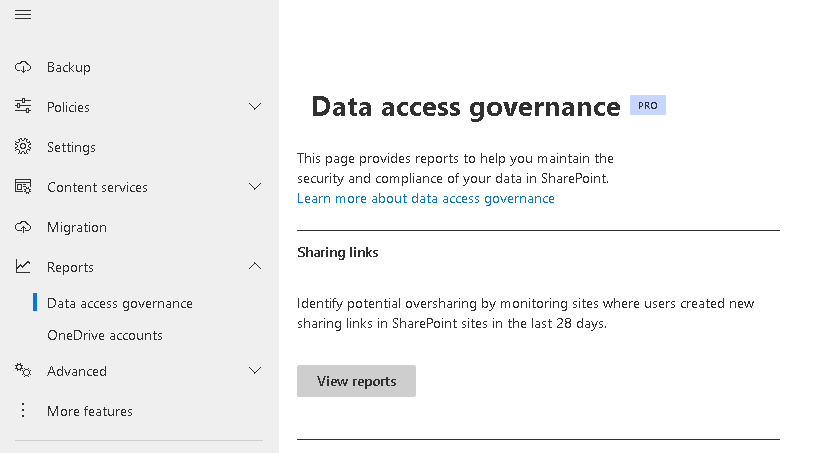Select Reports in the sidebar
This screenshot has width=819, height=453.
[70, 268]
